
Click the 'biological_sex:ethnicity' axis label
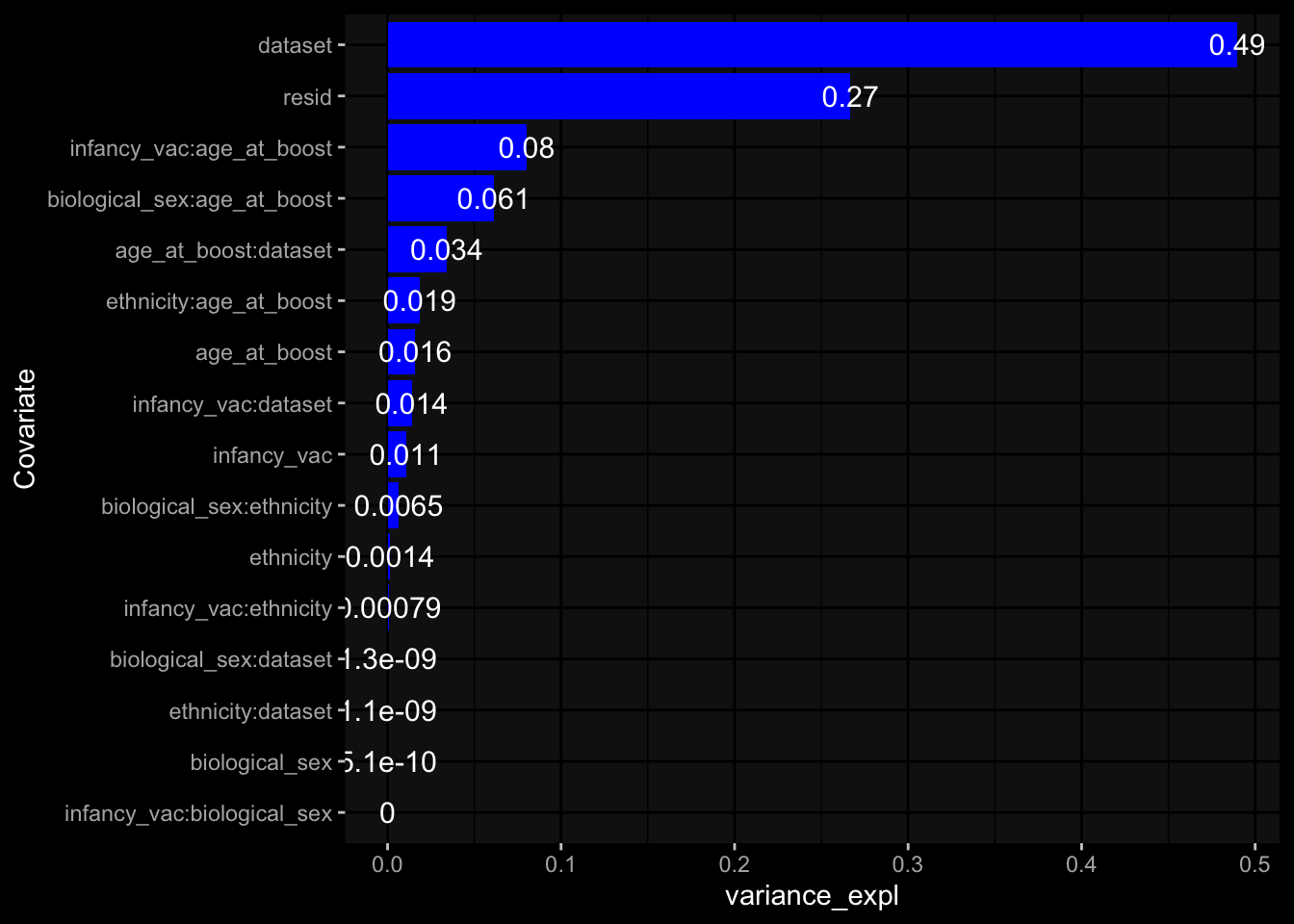(x=217, y=507)
